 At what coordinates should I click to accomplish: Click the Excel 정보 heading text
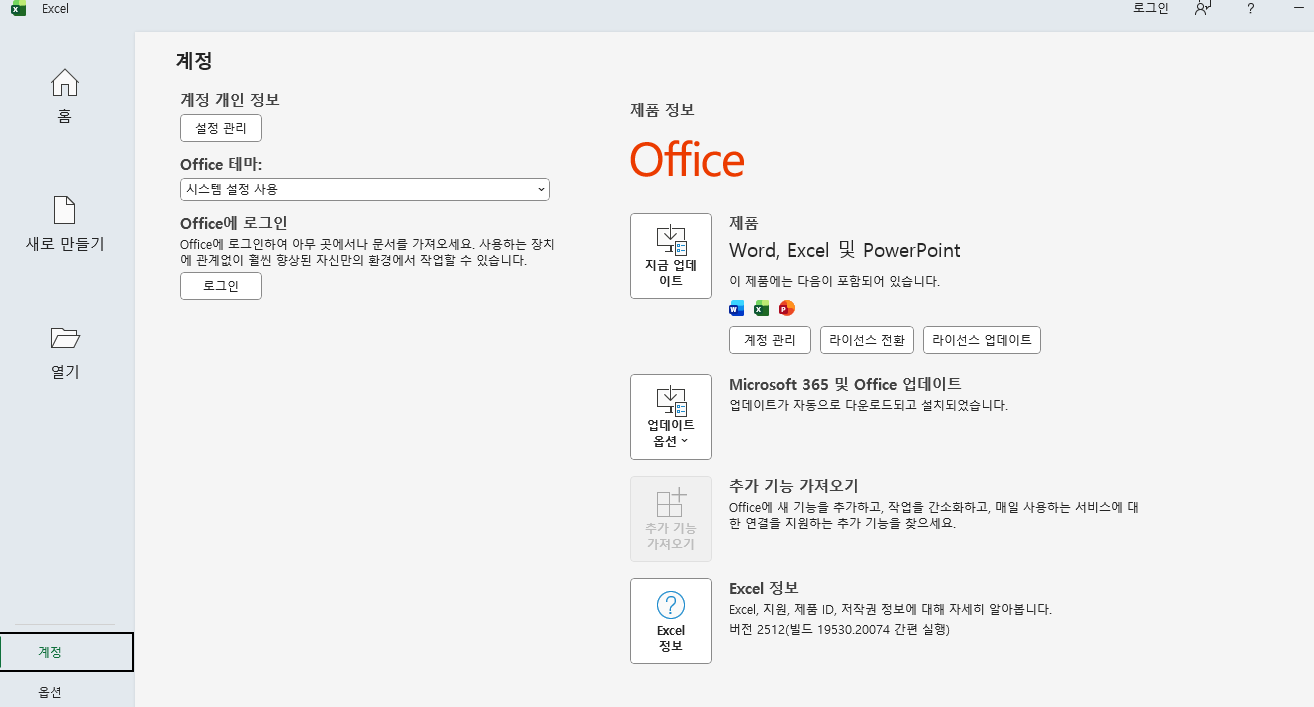pos(764,588)
